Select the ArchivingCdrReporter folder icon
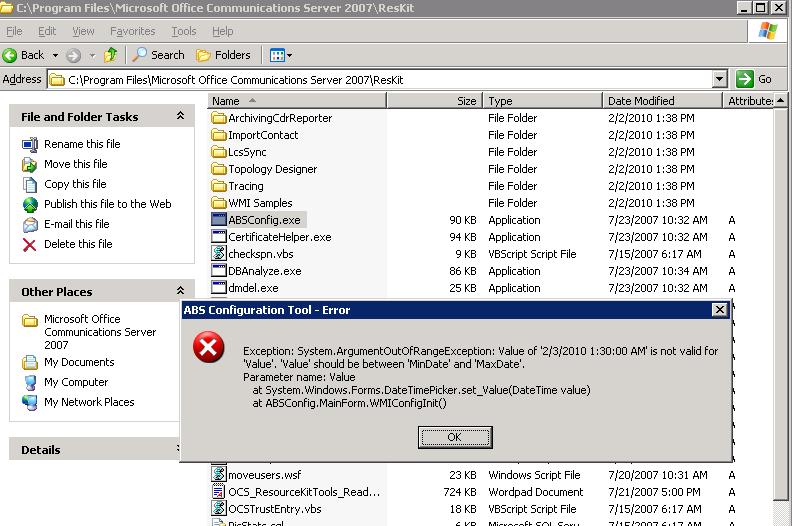This screenshot has height=526, width=792. pos(219,118)
